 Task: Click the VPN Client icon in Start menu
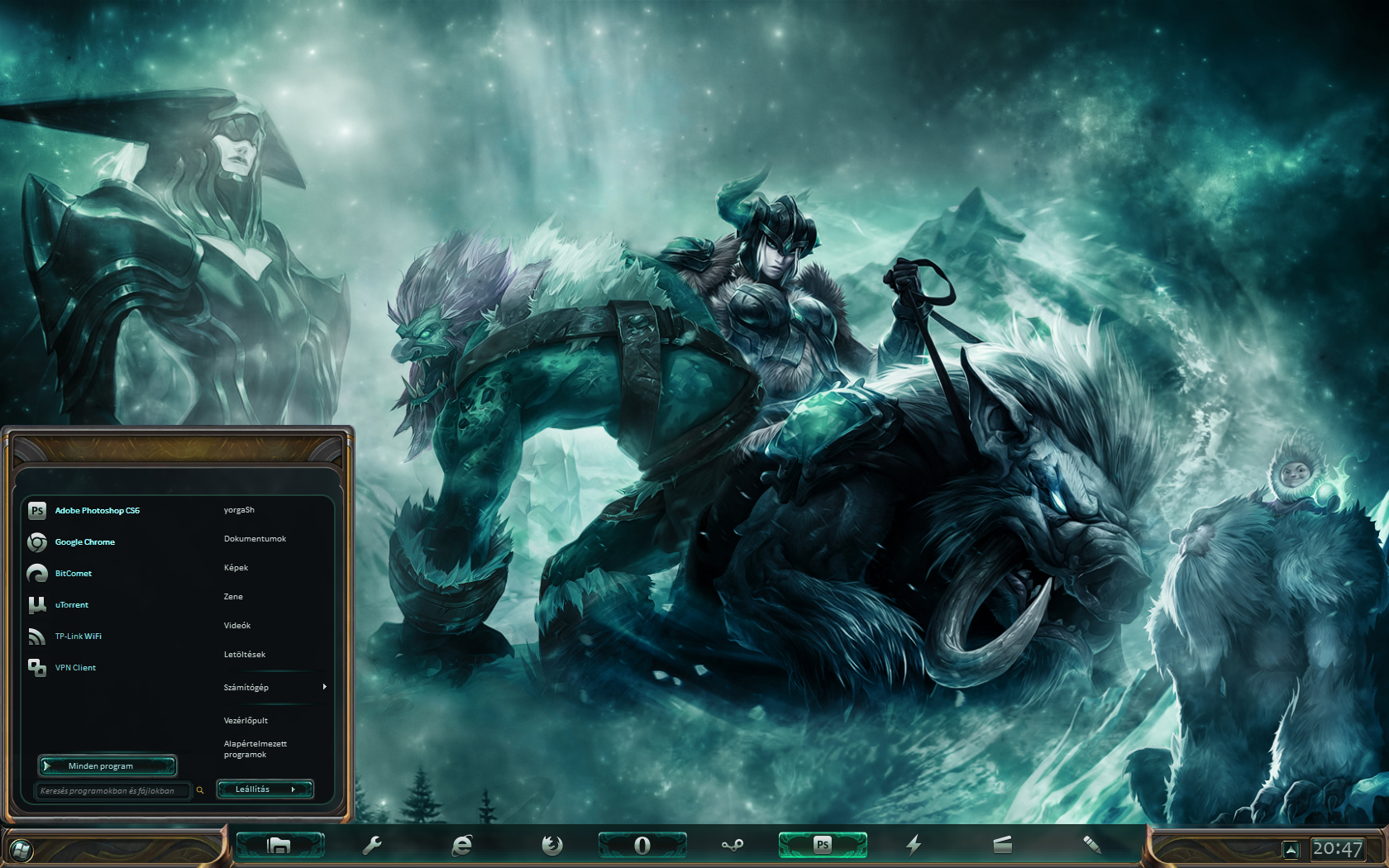tap(37, 668)
